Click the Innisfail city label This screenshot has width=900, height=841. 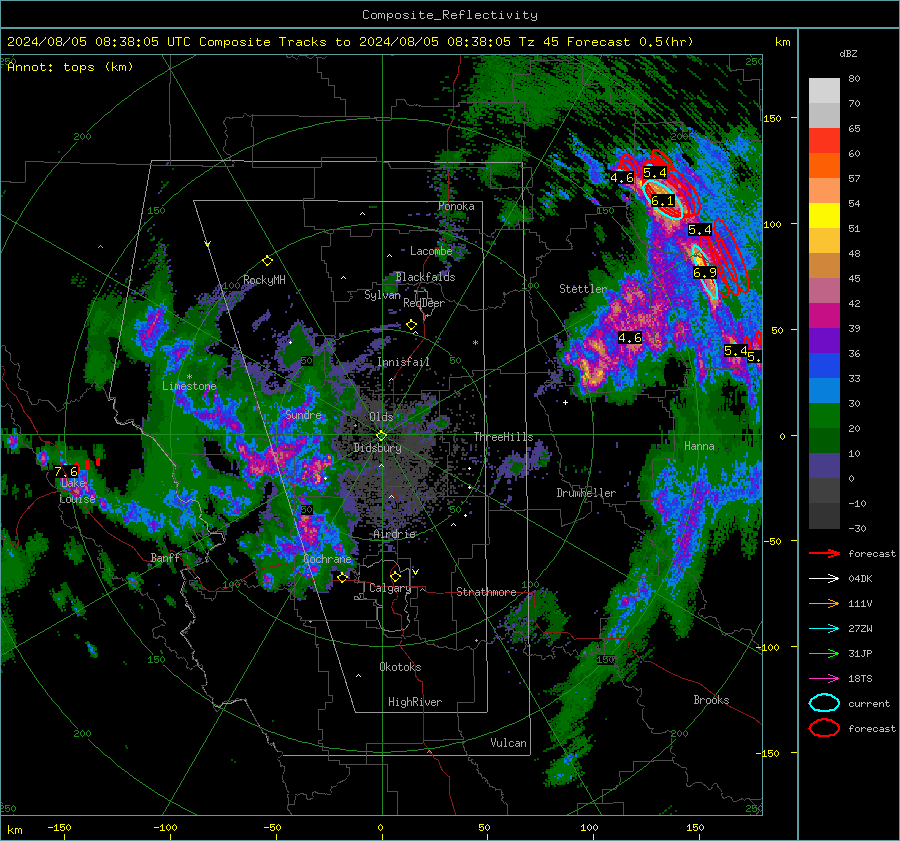click(403, 362)
